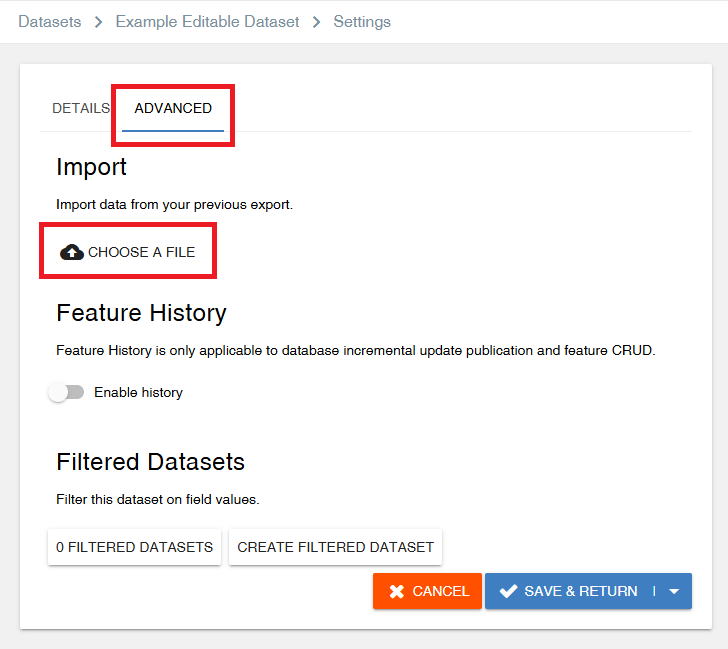This screenshot has height=649, width=728.
Task: Select the Advanced tab
Action: [173, 108]
